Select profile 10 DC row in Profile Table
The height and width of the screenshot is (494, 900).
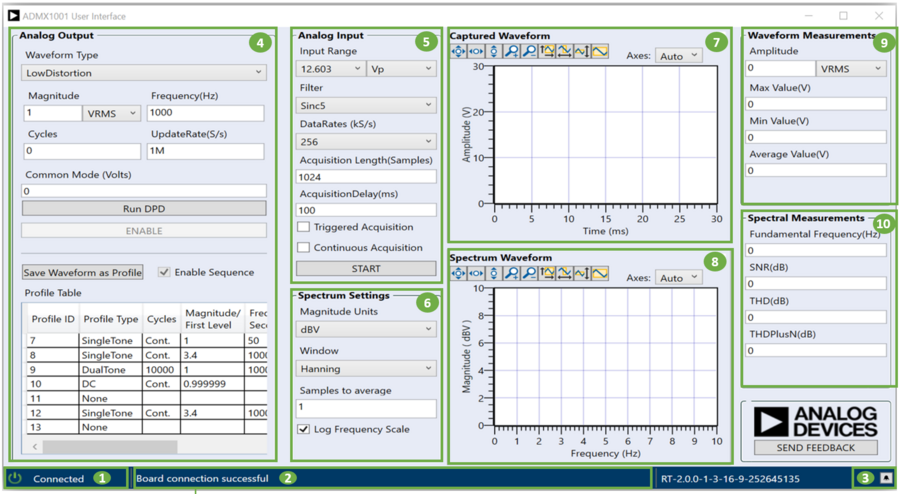[100, 383]
